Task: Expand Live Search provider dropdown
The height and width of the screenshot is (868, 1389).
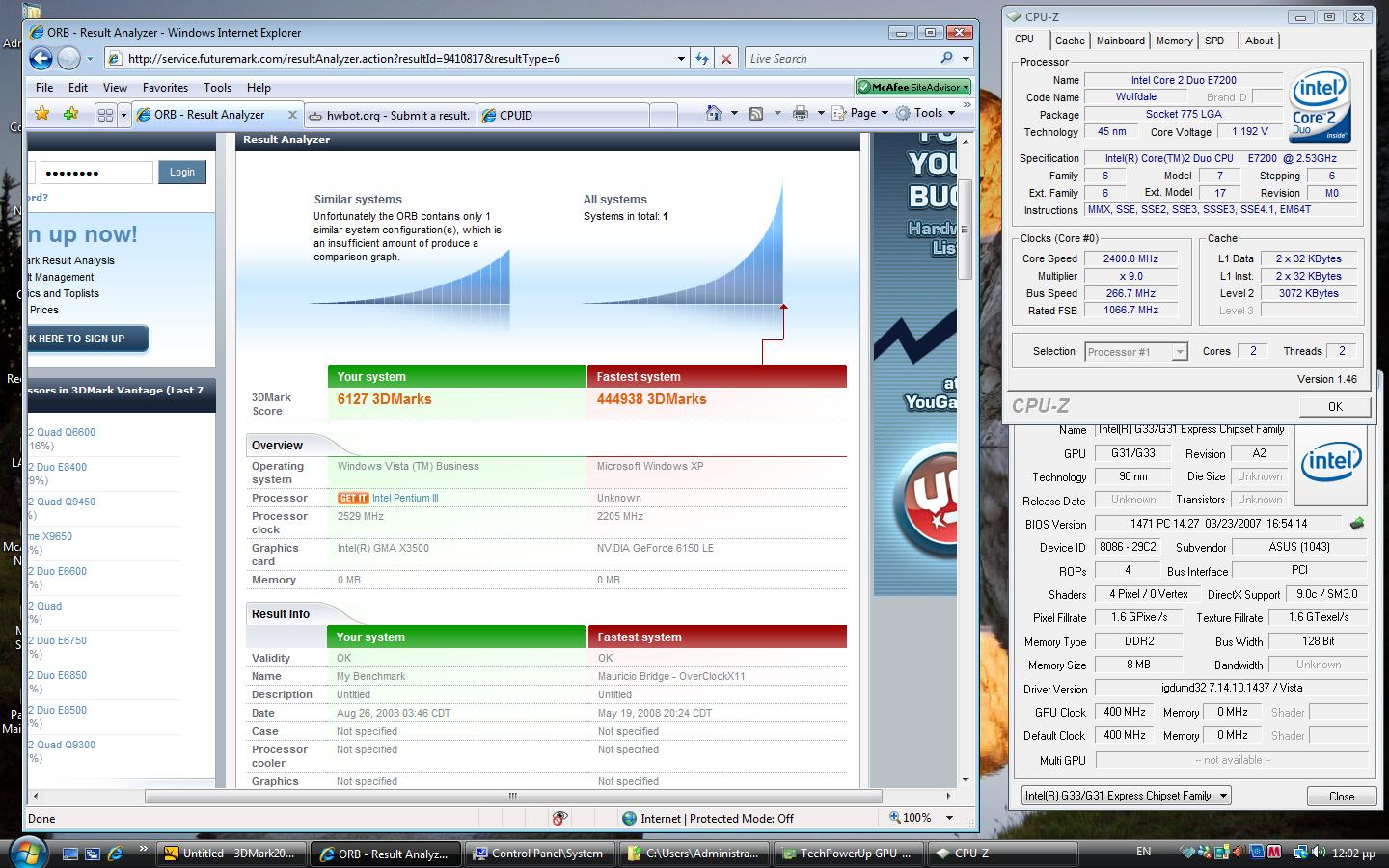Action: [x=966, y=59]
